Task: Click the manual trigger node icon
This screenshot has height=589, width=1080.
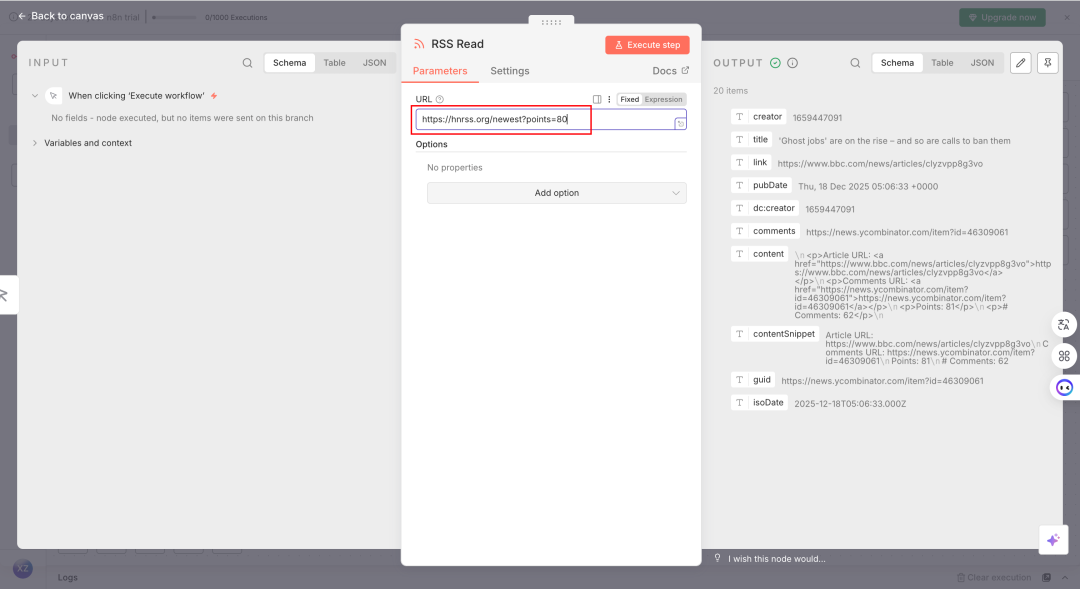Action: tap(54, 96)
